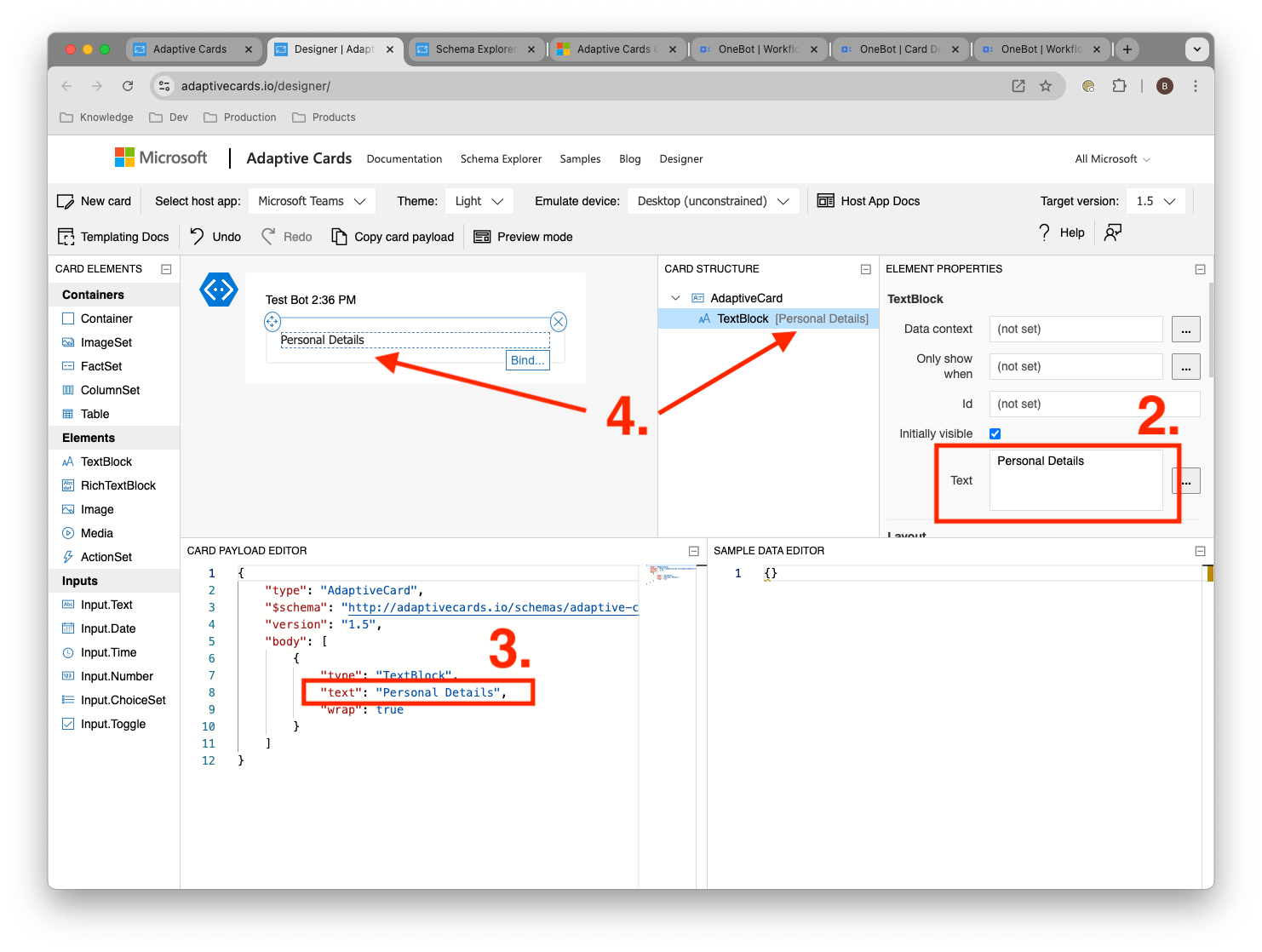Open the browser extensions puzzle icon

click(x=1119, y=86)
